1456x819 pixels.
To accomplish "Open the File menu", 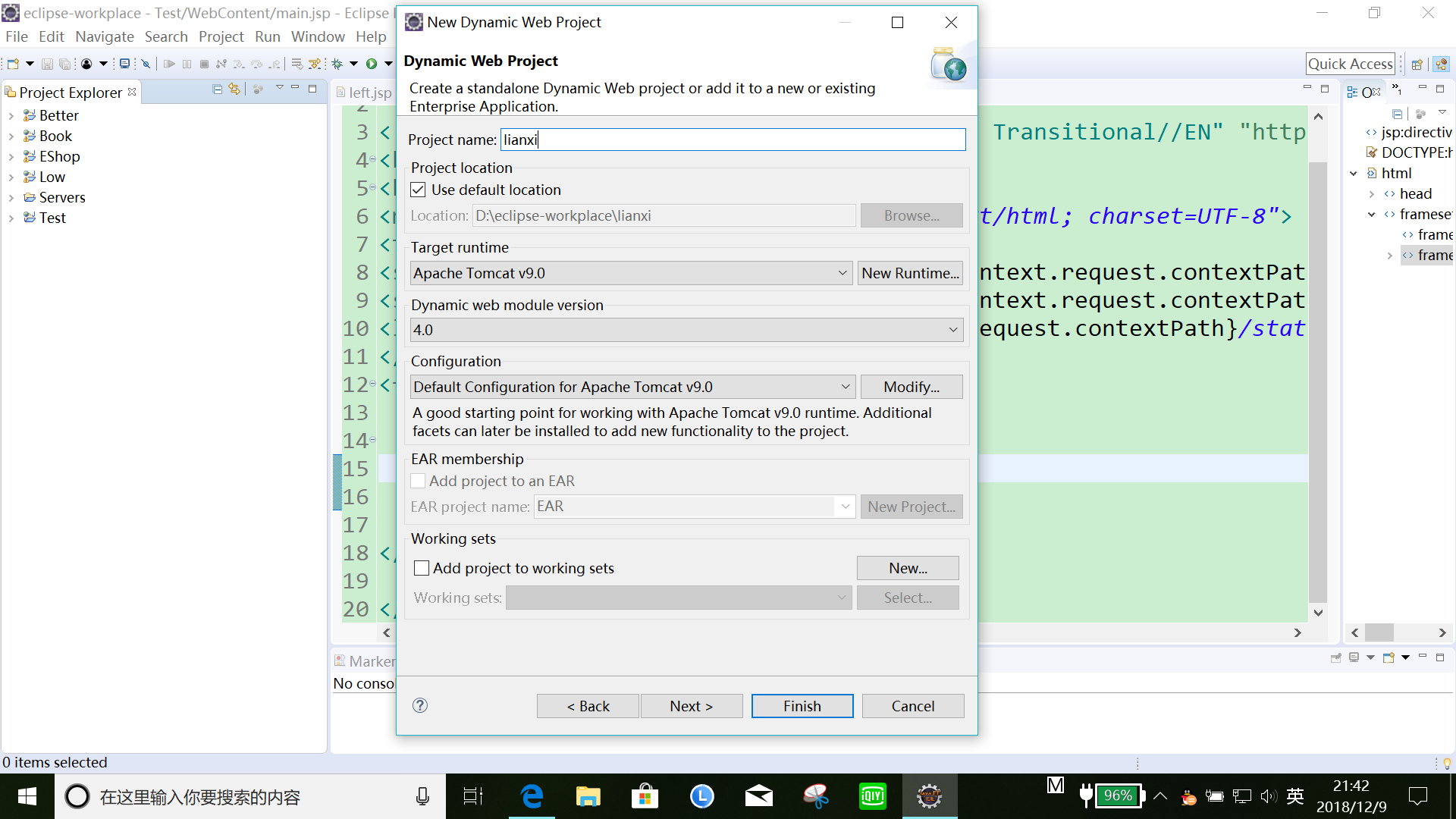I will point(16,36).
